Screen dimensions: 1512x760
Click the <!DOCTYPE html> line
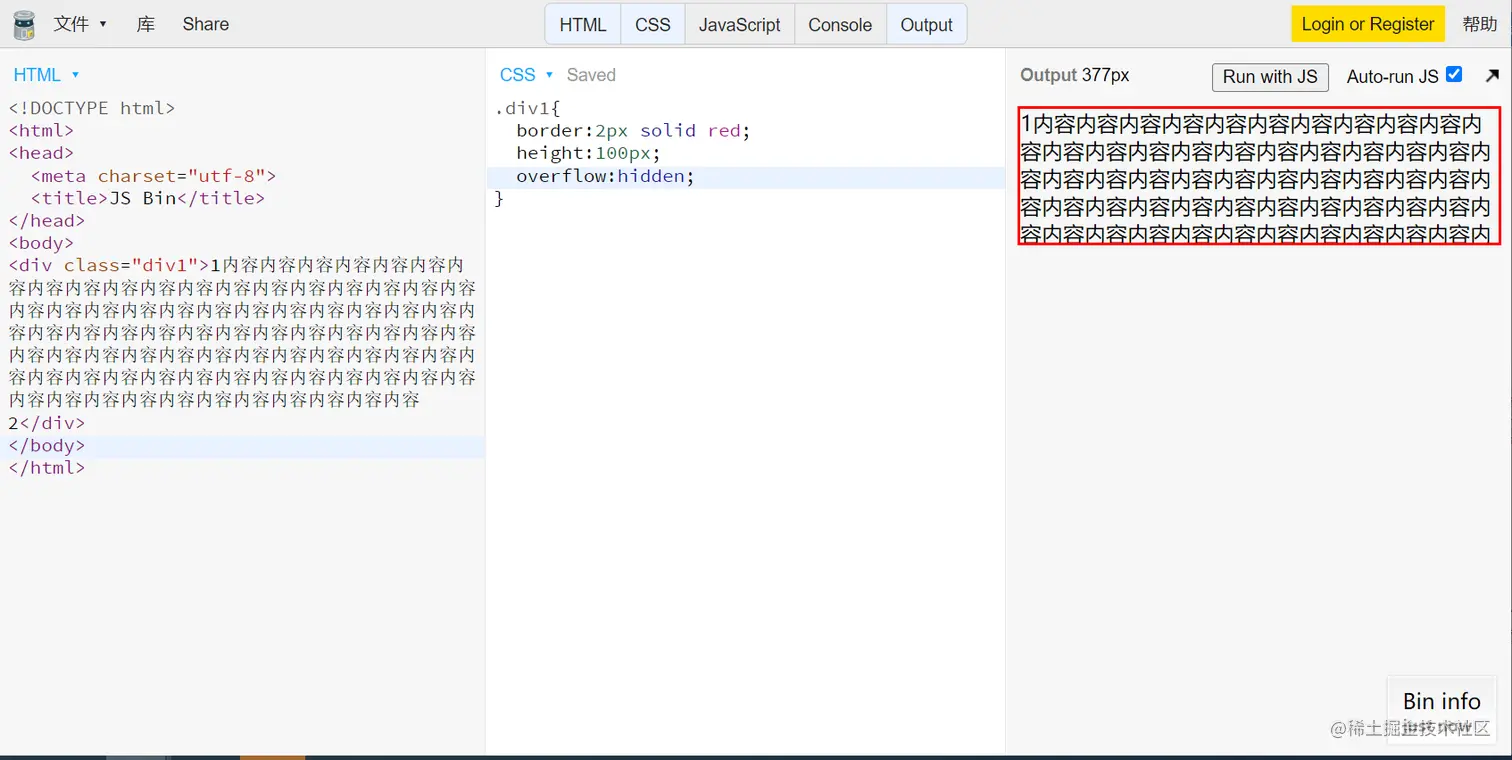coord(92,108)
